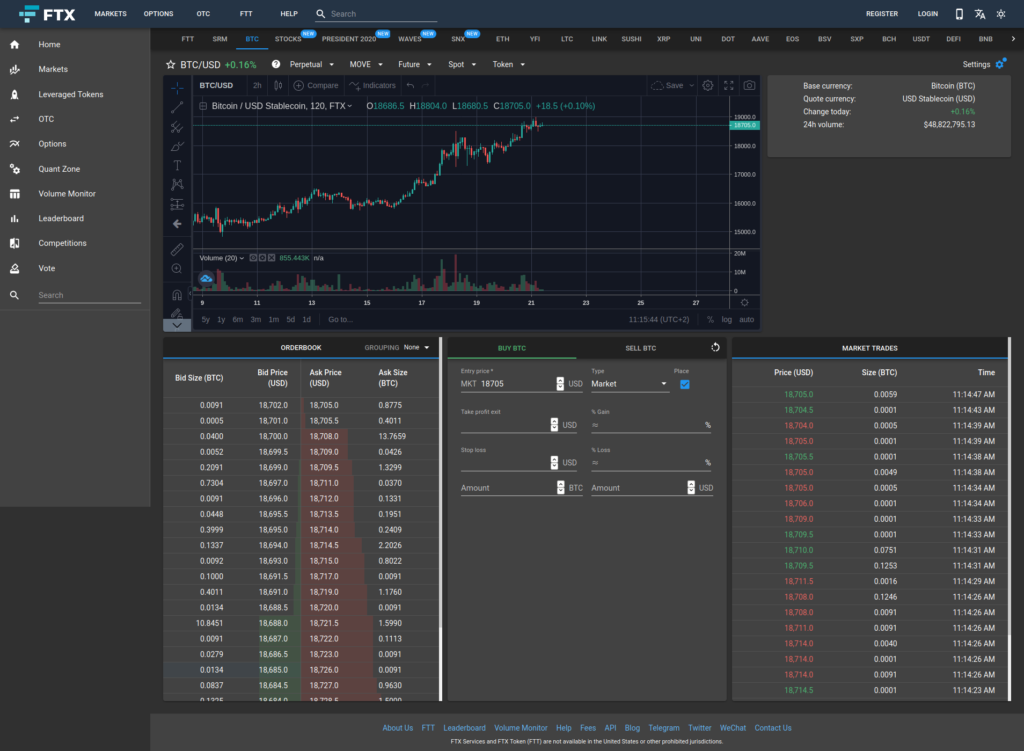Viewport: 1024px width, 751px height.
Task: Open the order Type Market dropdown
Action: pyautogui.click(x=630, y=384)
